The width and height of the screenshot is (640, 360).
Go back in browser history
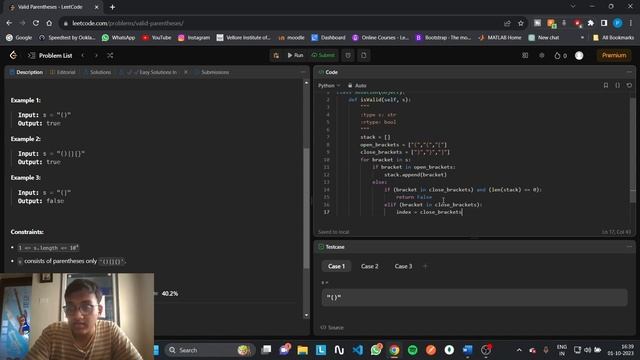point(9,23)
